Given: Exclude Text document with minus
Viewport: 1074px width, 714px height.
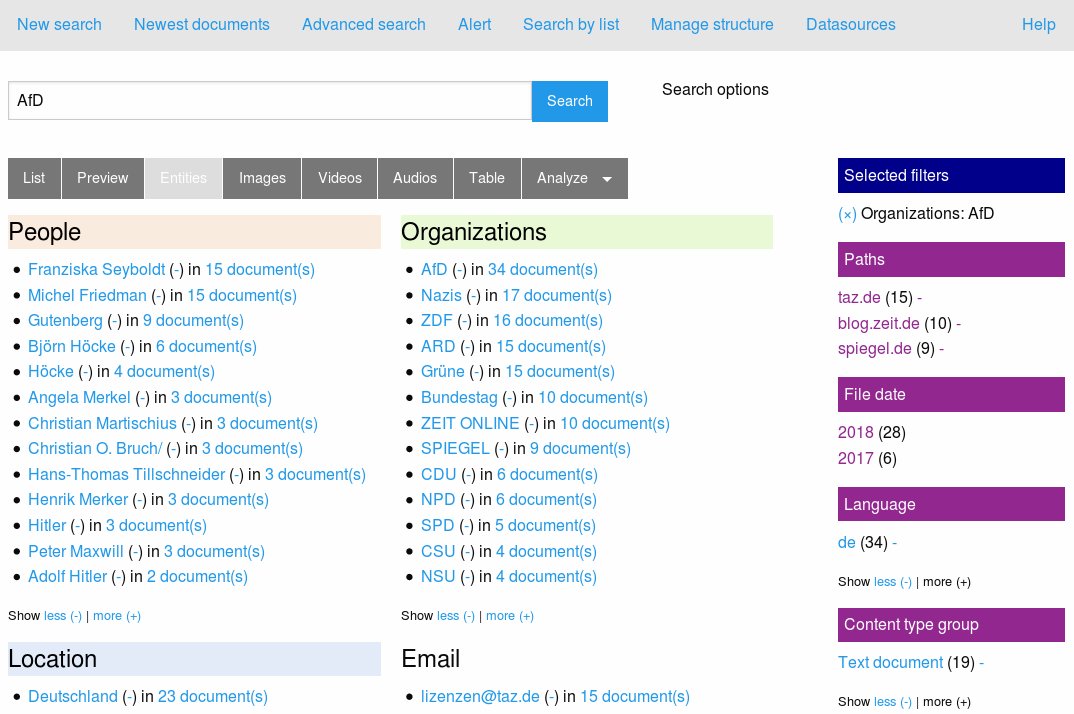Looking at the screenshot, I should coord(982,663).
